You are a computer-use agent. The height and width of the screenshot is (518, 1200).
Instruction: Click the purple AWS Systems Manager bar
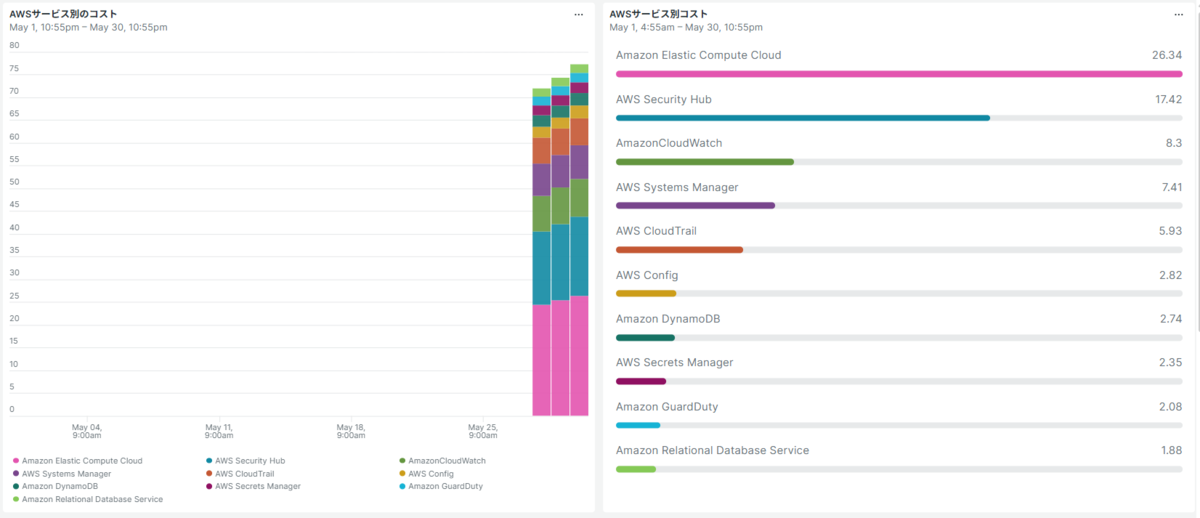pyautogui.click(x=696, y=206)
